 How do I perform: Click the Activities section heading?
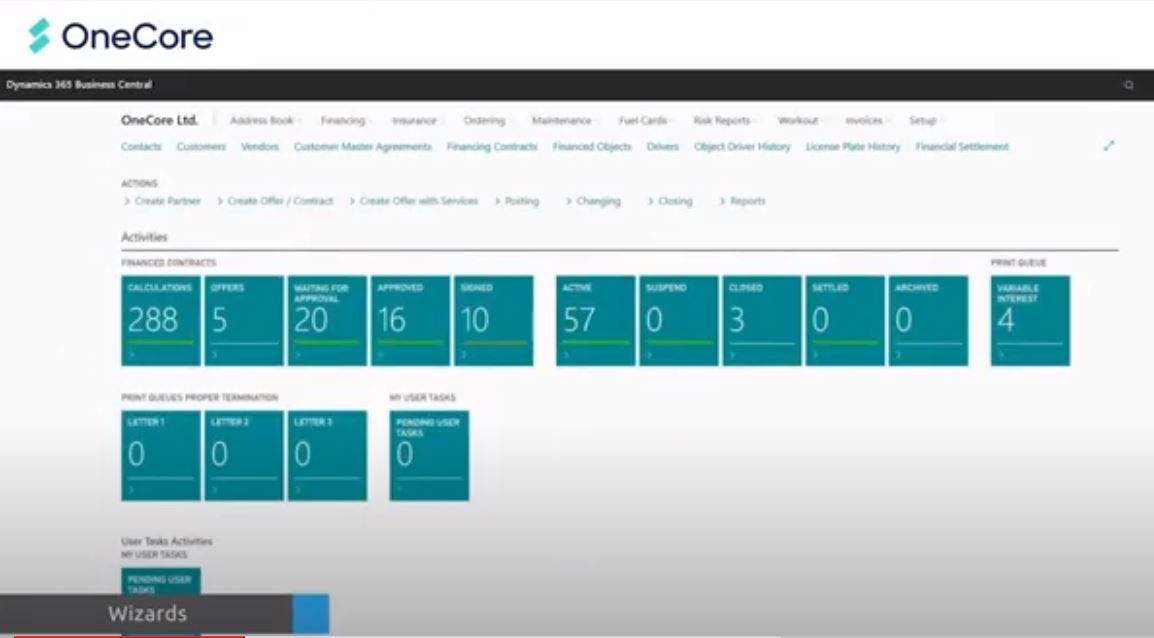pos(144,237)
